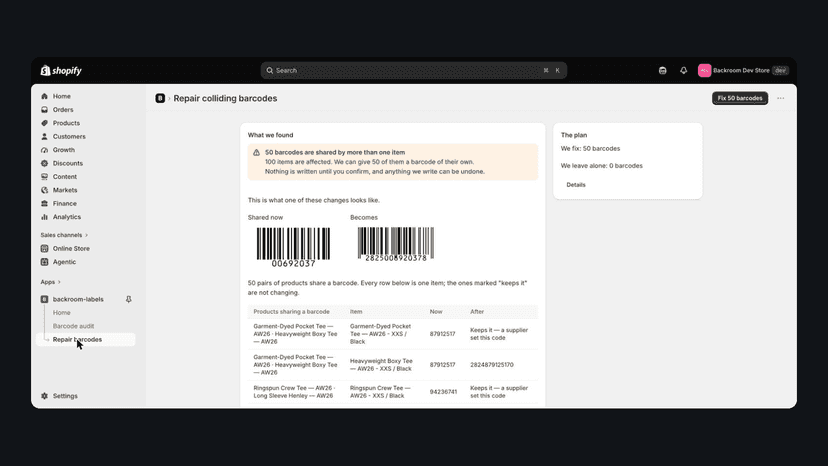The image size is (828, 466).
Task: Click the Products sharing a barcode header
Action: point(291,312)
